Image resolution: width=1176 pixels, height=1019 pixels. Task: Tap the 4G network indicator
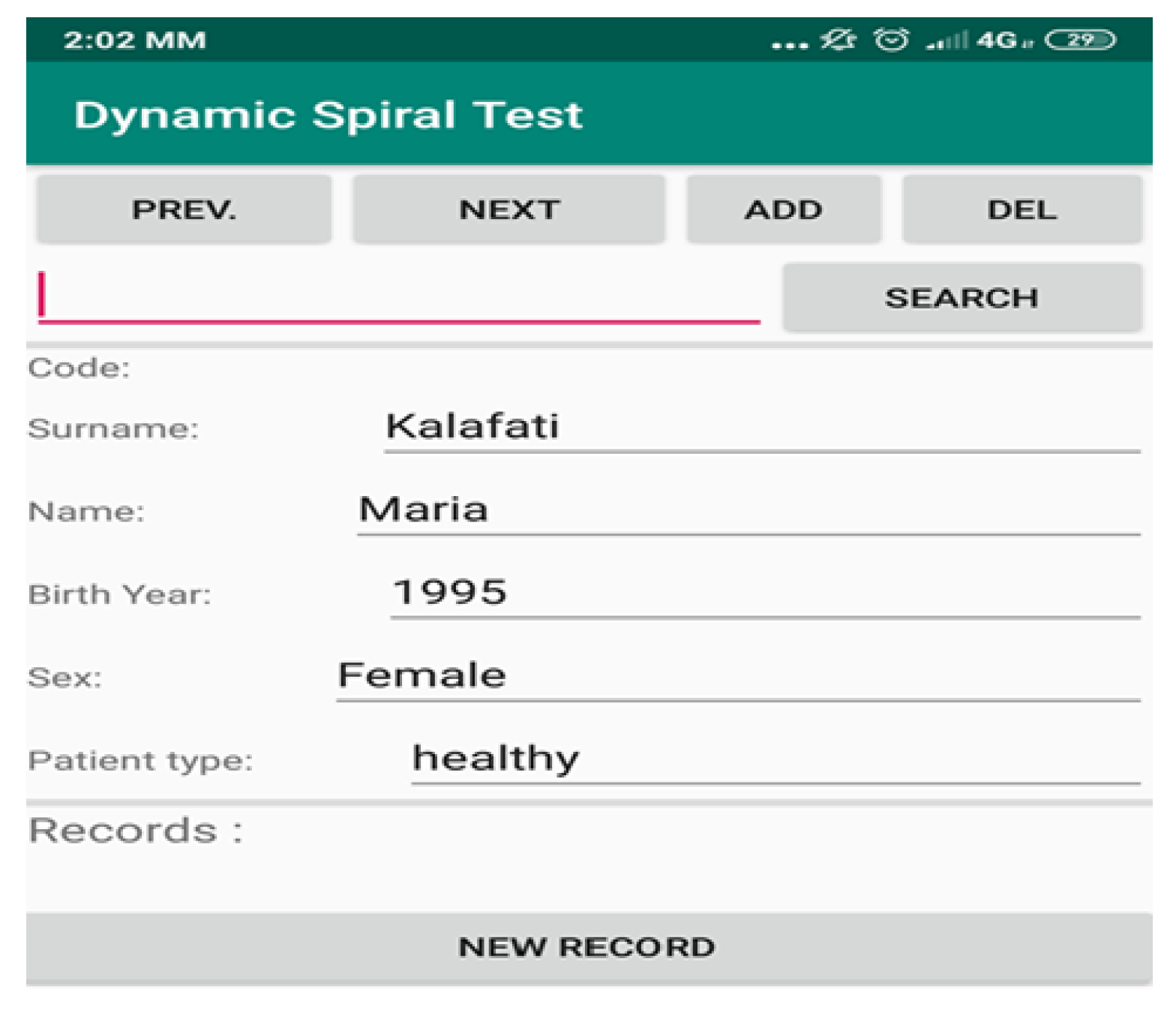pos(1002,41)
